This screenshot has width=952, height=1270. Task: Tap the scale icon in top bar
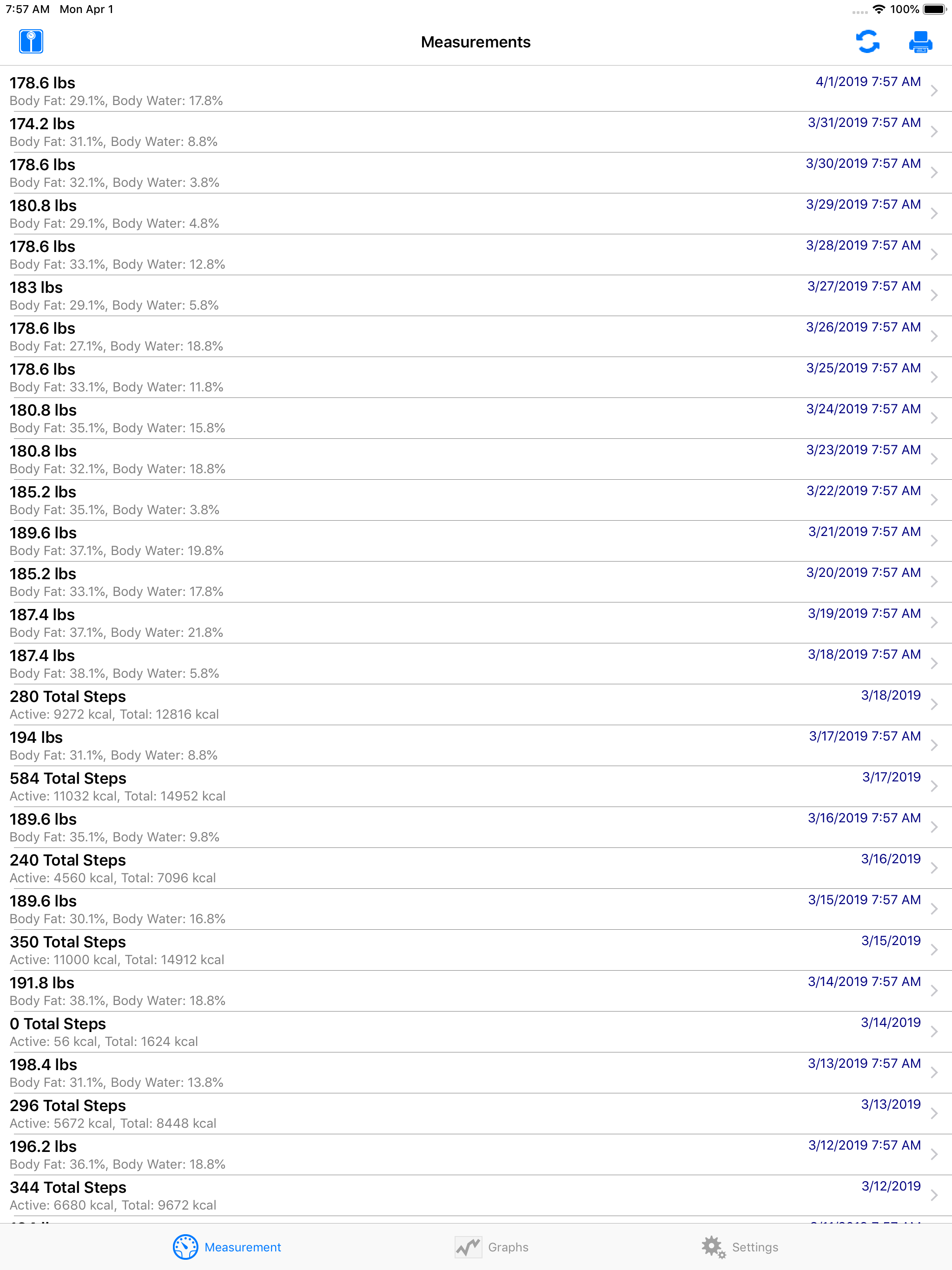pyautogui.click(x=31, y=42)
